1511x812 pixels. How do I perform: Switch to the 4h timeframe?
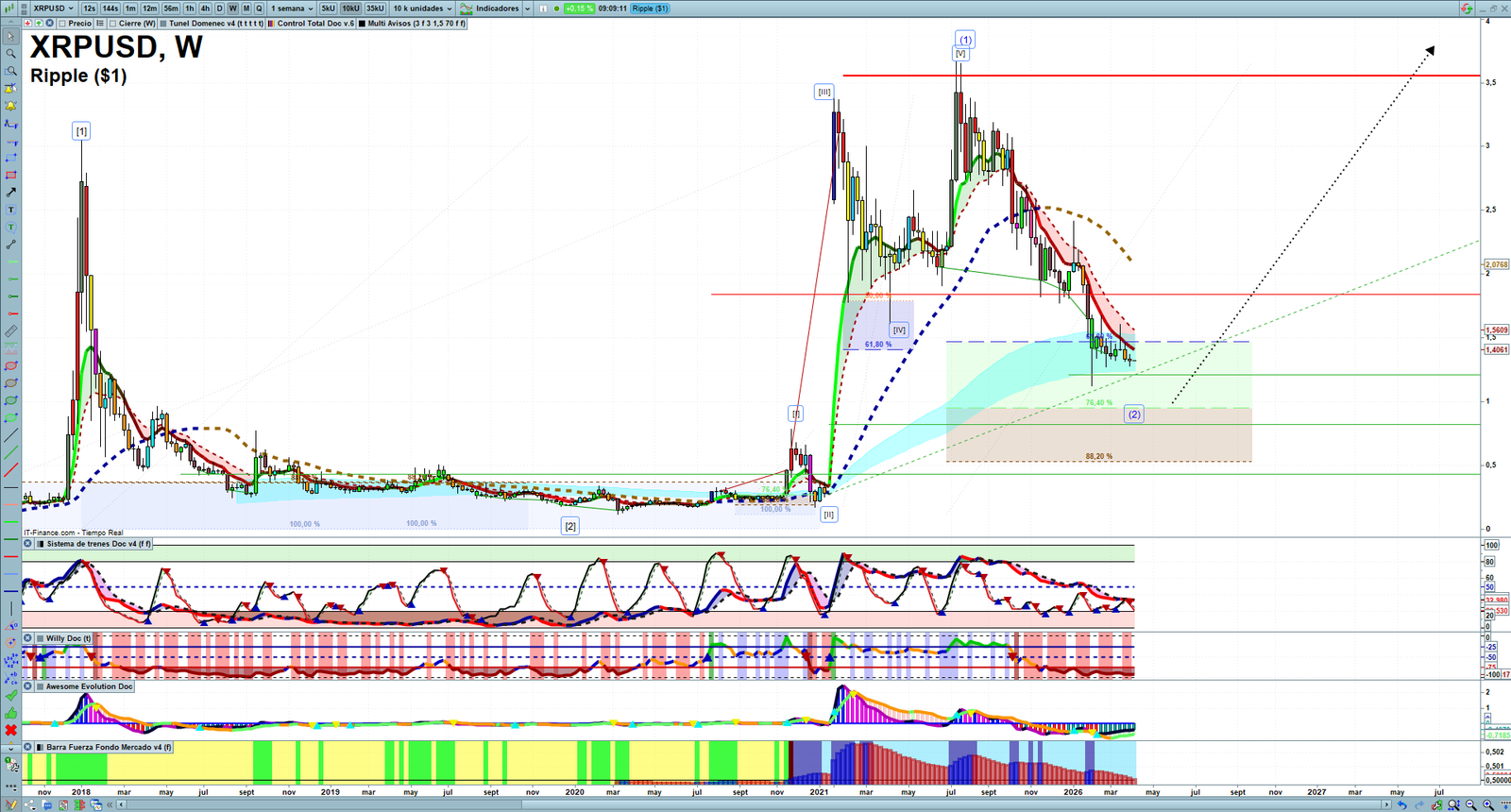(x=205, y=8)
